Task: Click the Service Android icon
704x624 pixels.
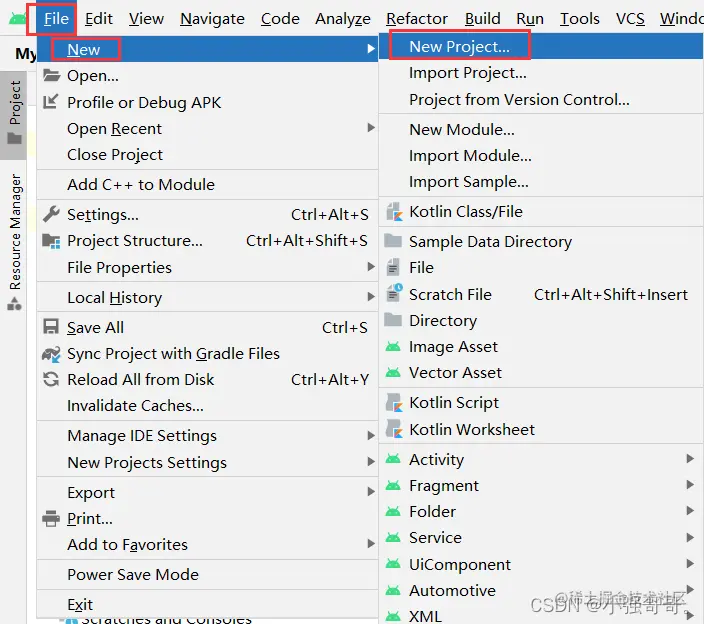Action: [x=393, y=537]
